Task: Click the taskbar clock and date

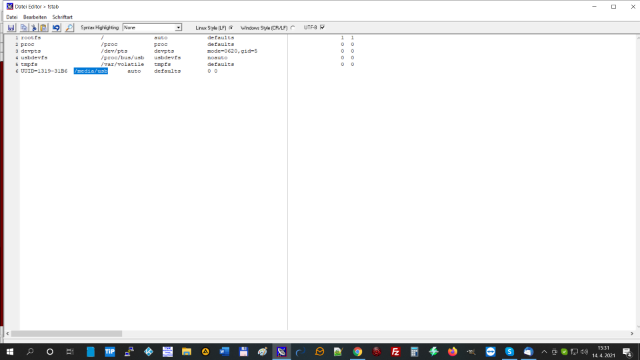Action: pyautogui.click(x=603, y=351)
